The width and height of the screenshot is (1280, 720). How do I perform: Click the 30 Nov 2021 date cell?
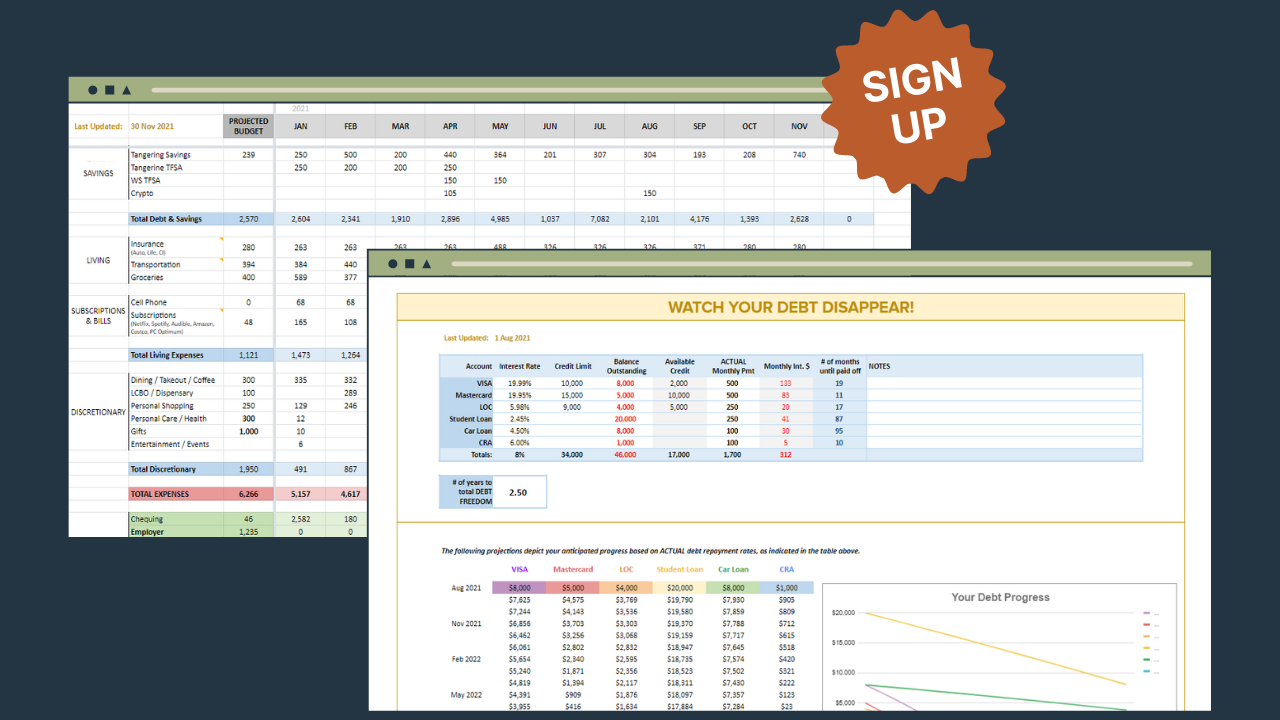click(152, 127)
